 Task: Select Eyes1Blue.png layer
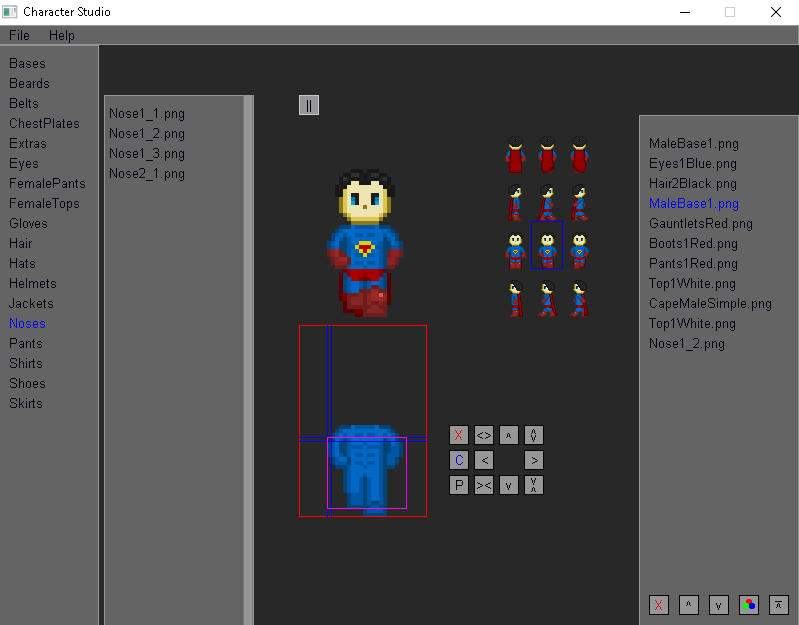coord(693,164)
